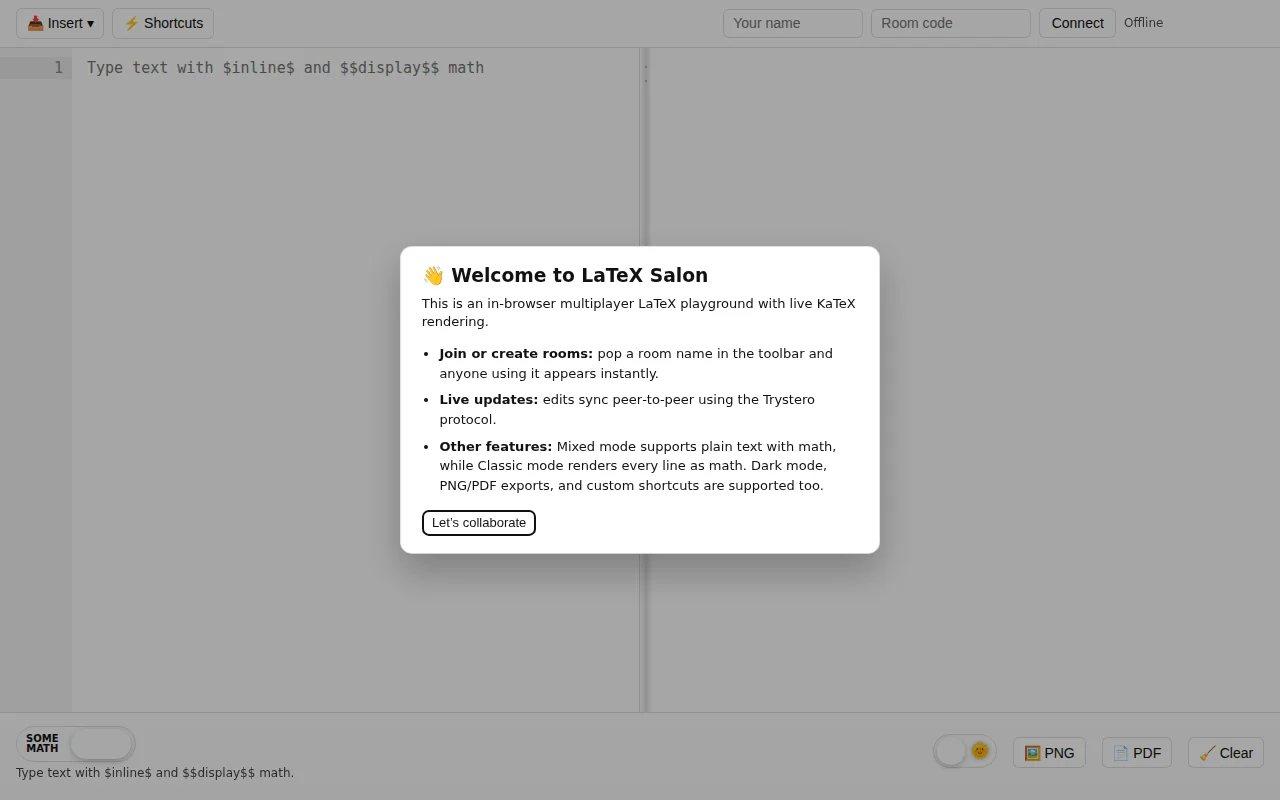The height and width of the screenshot is (800, 1280).
Task: Click the Your name input field
Action: click(793, 23)
